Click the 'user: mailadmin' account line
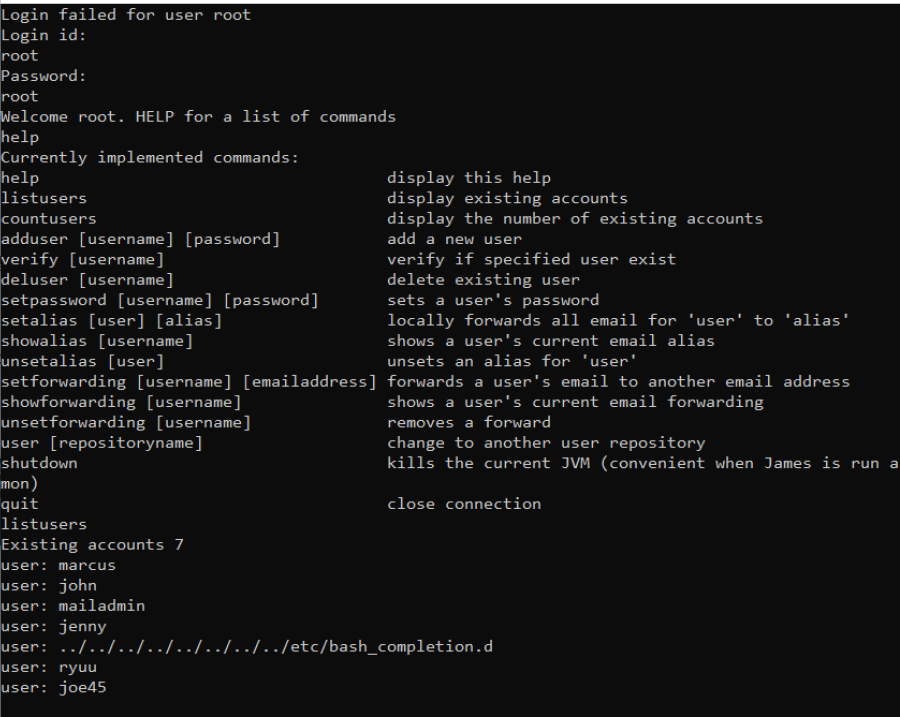 [73, 606]
